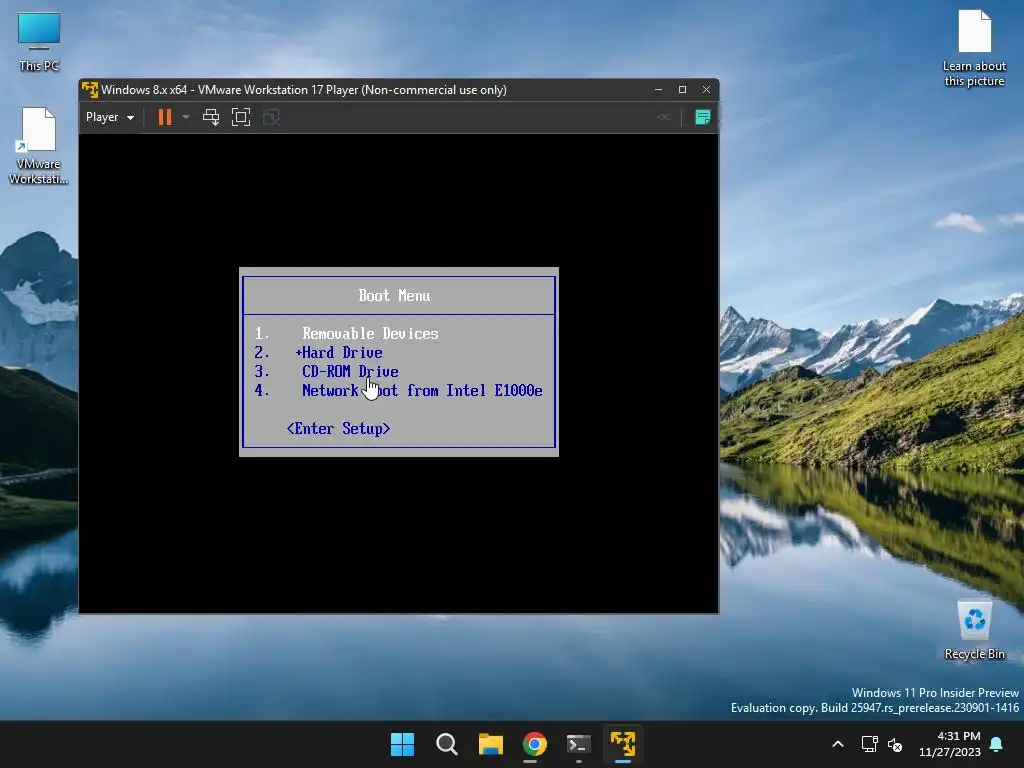Click the VMware icon in window title bar
The image size is (1024, 768).
(89, 89)
